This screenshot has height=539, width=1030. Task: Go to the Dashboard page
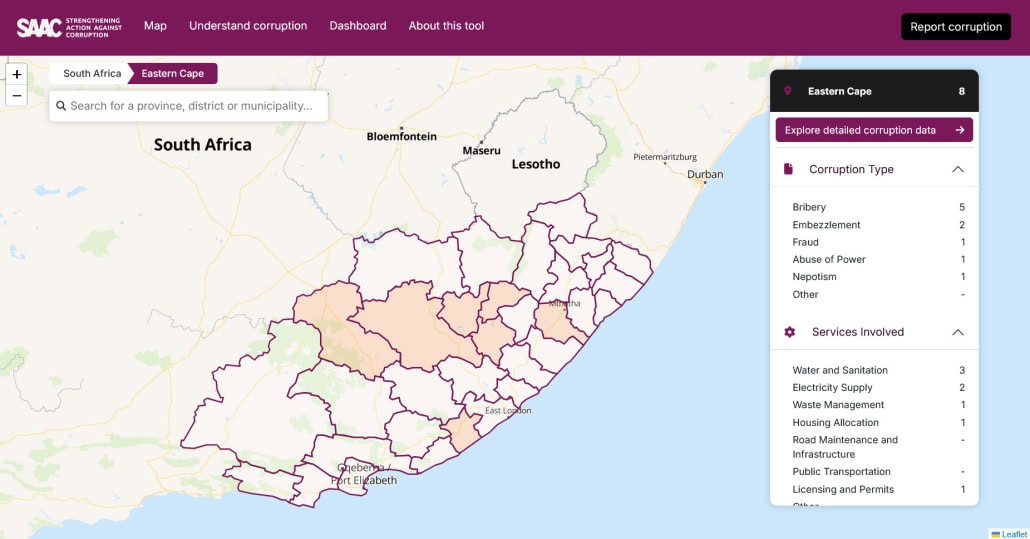pyautogui.click(x=358, y=26)
